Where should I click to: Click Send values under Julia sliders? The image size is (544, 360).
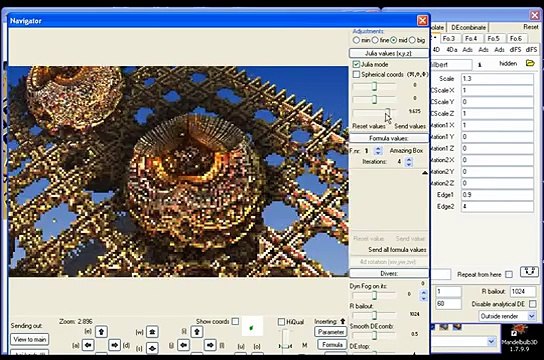pos(410,126)
